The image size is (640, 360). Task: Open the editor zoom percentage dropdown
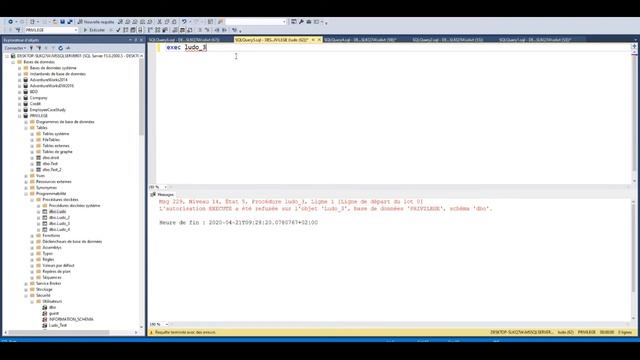pyautogui.click(x=166, y=187)
